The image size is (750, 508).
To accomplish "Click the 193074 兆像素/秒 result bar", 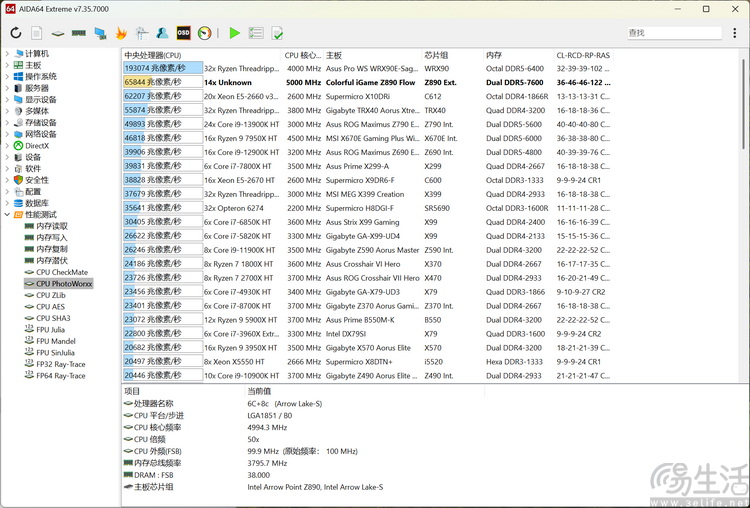I will coord(163,68).
